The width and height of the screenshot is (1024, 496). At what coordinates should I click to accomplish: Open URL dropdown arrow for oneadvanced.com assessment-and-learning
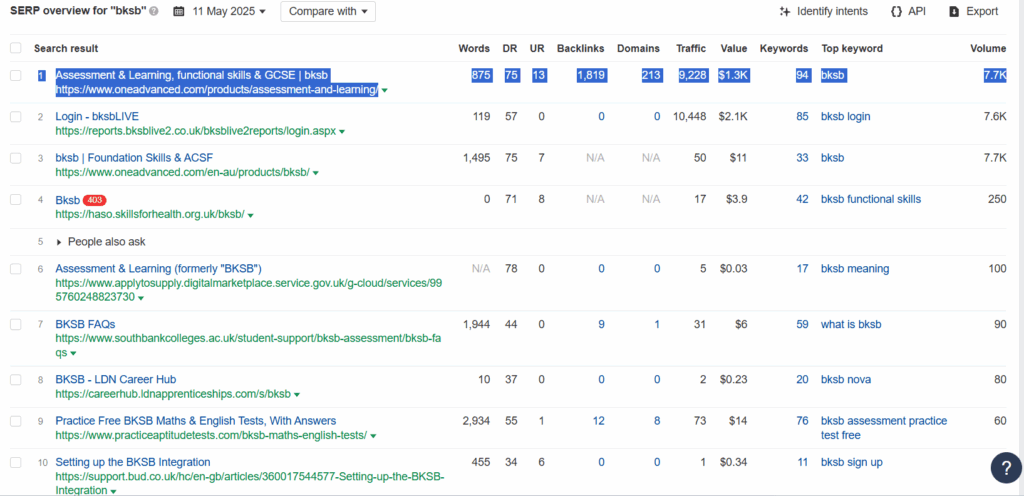[x=384, y=91]
